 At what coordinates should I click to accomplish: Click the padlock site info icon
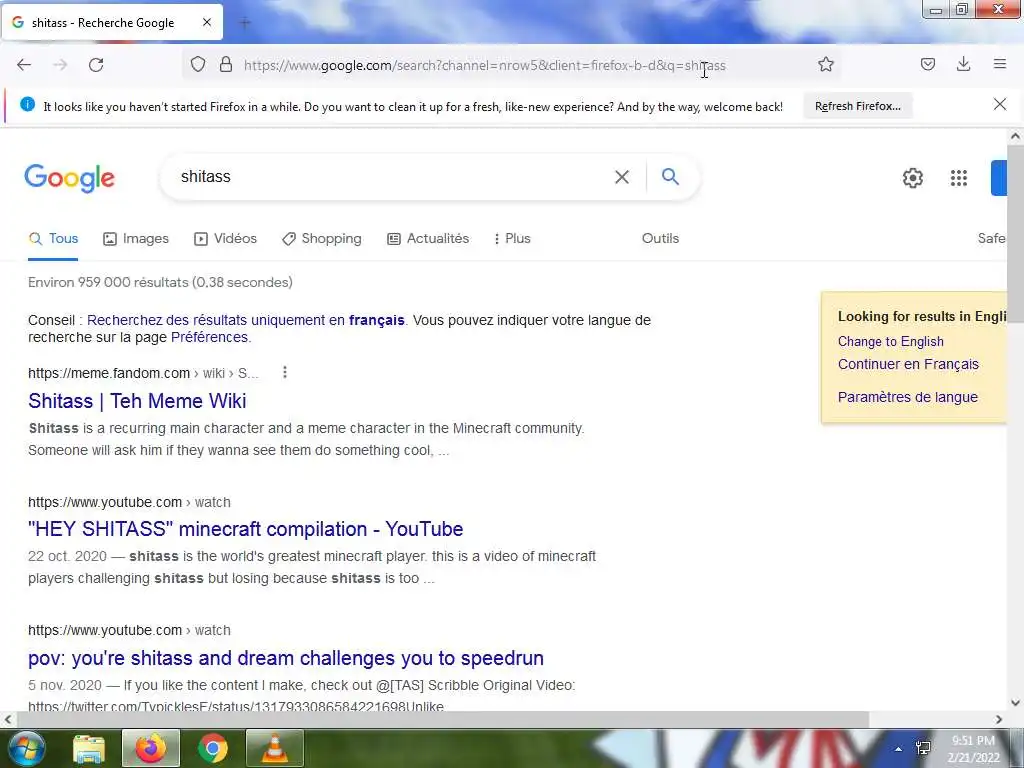226,64
